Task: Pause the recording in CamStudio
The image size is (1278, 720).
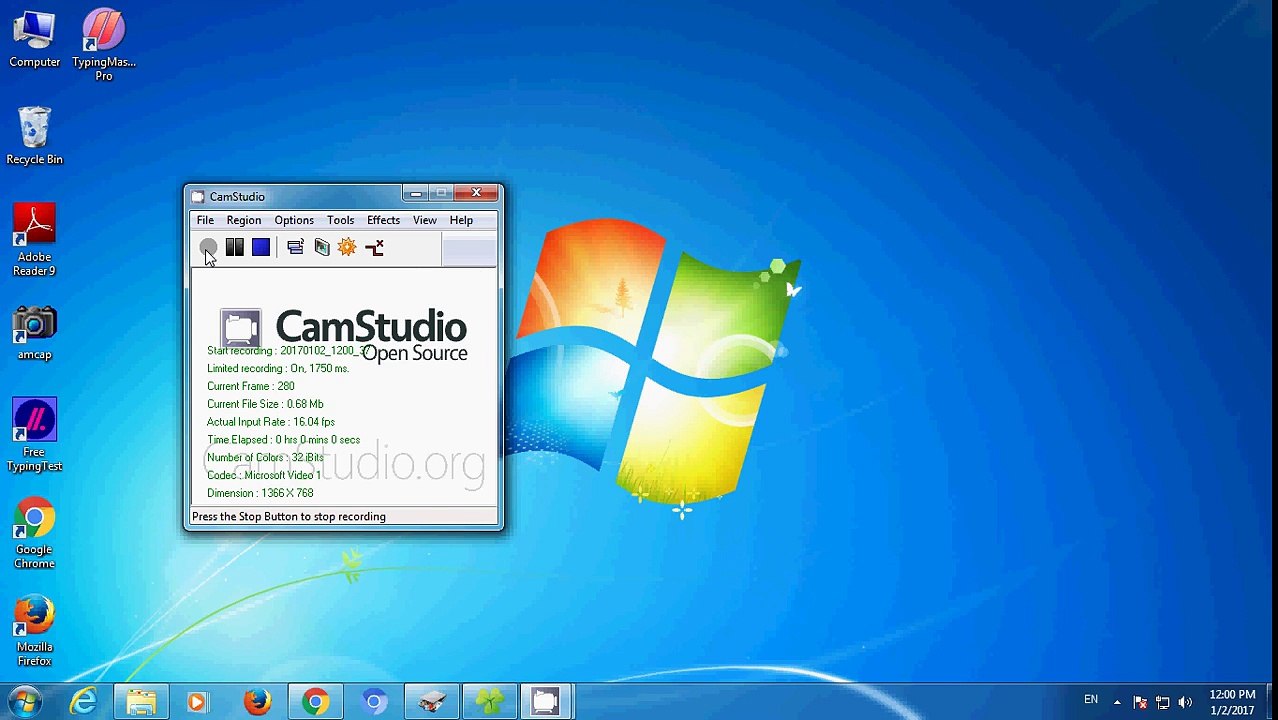Action: [x=234, y=247]
